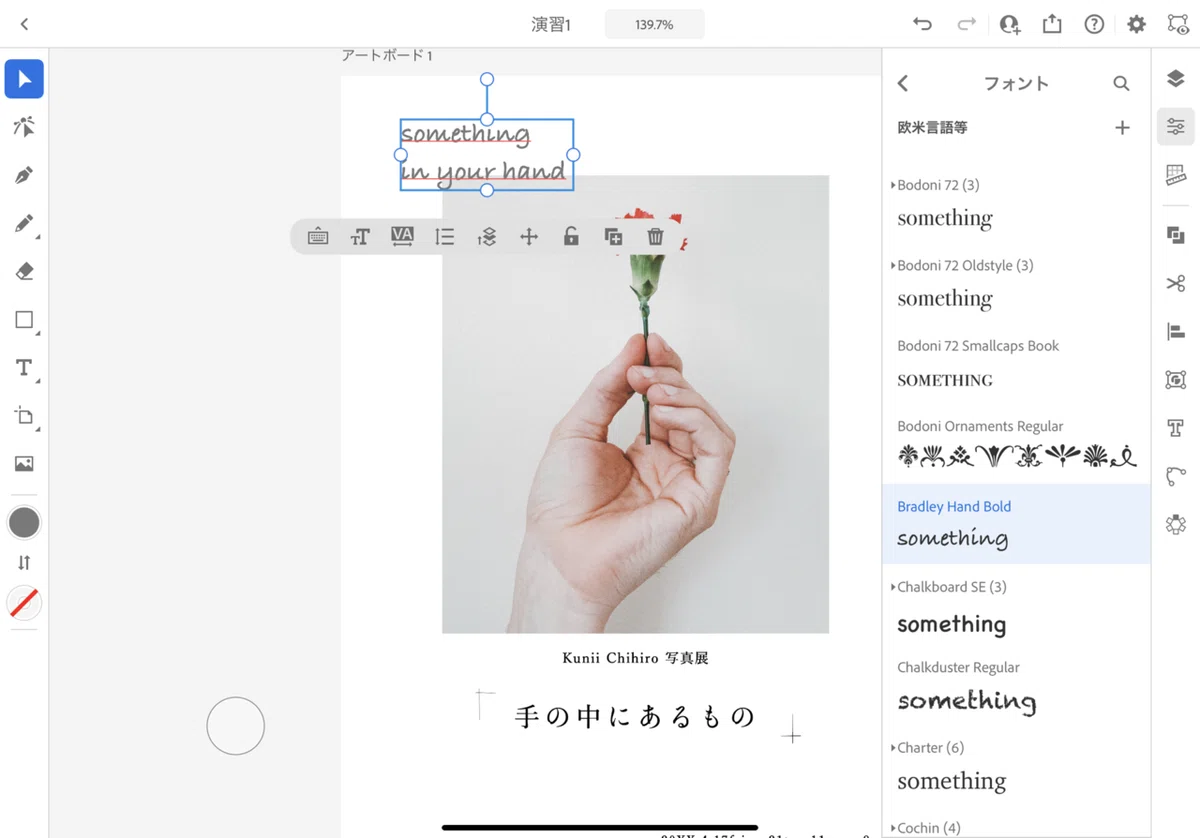Select the Kunii Chihiro 写真展 text

point(635,658)
